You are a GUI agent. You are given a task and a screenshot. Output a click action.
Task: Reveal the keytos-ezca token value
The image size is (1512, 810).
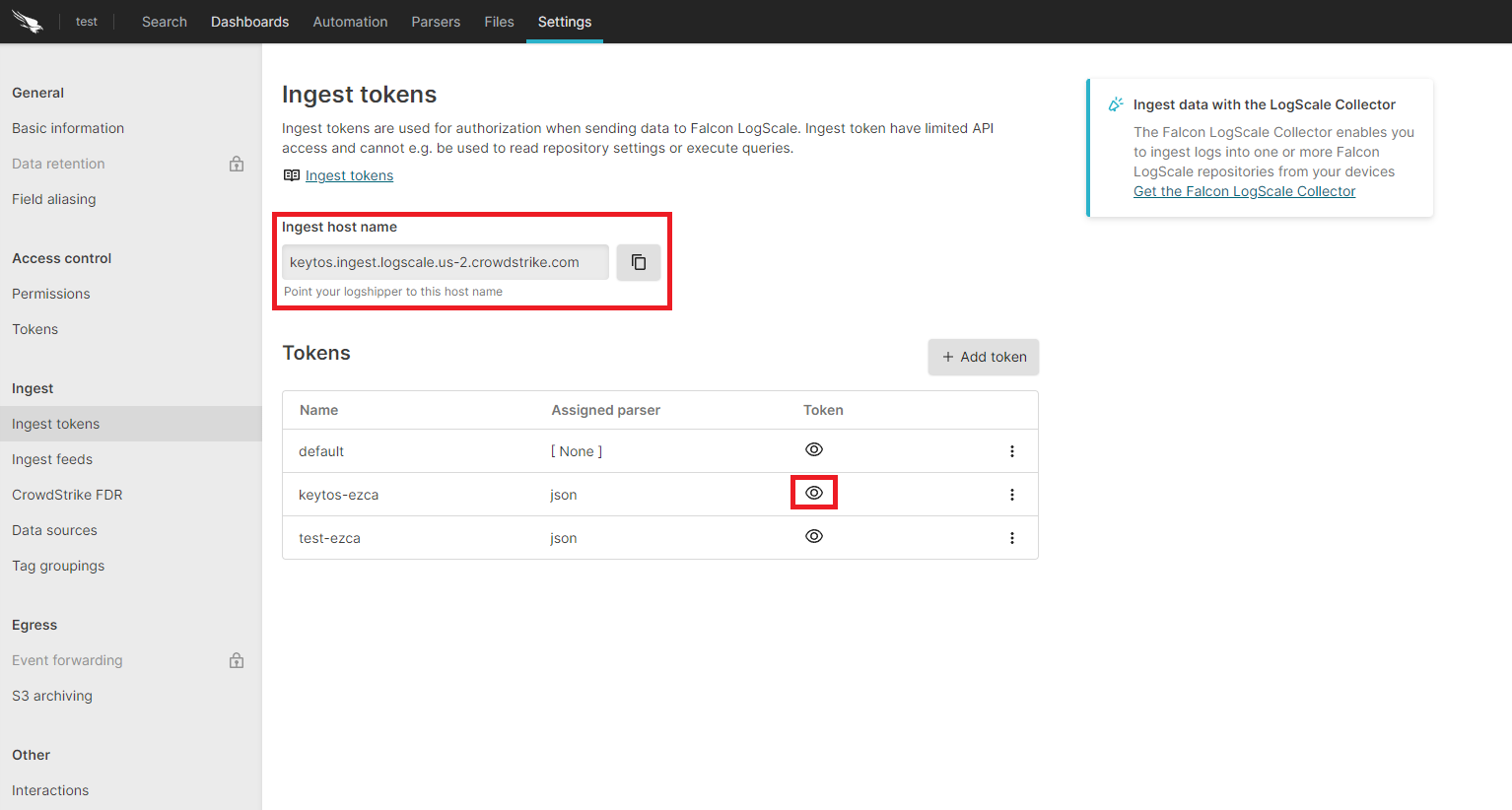tap(814, 493)
